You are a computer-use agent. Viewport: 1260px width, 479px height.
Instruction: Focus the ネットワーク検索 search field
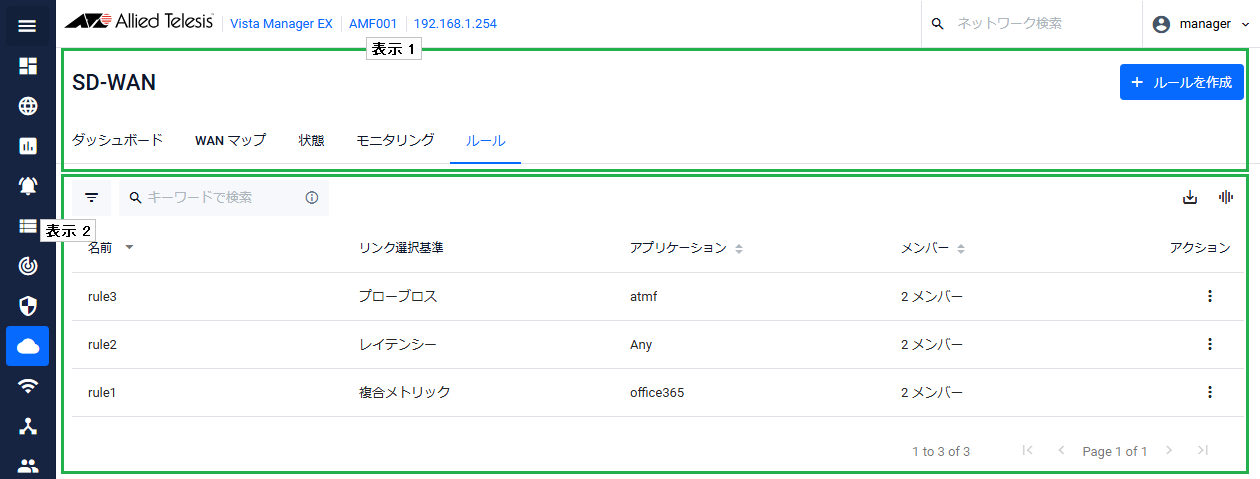click(1035, 23)
